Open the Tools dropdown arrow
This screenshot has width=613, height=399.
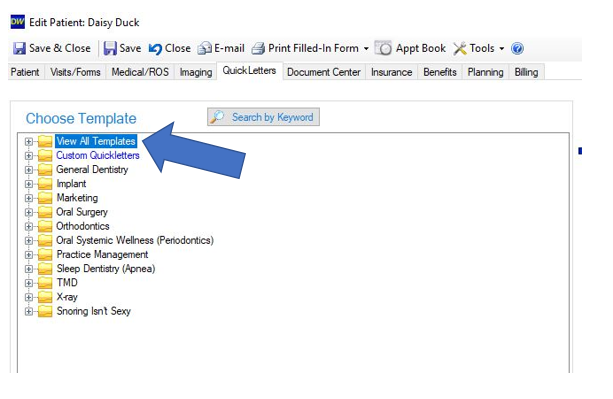click(502, 49)
